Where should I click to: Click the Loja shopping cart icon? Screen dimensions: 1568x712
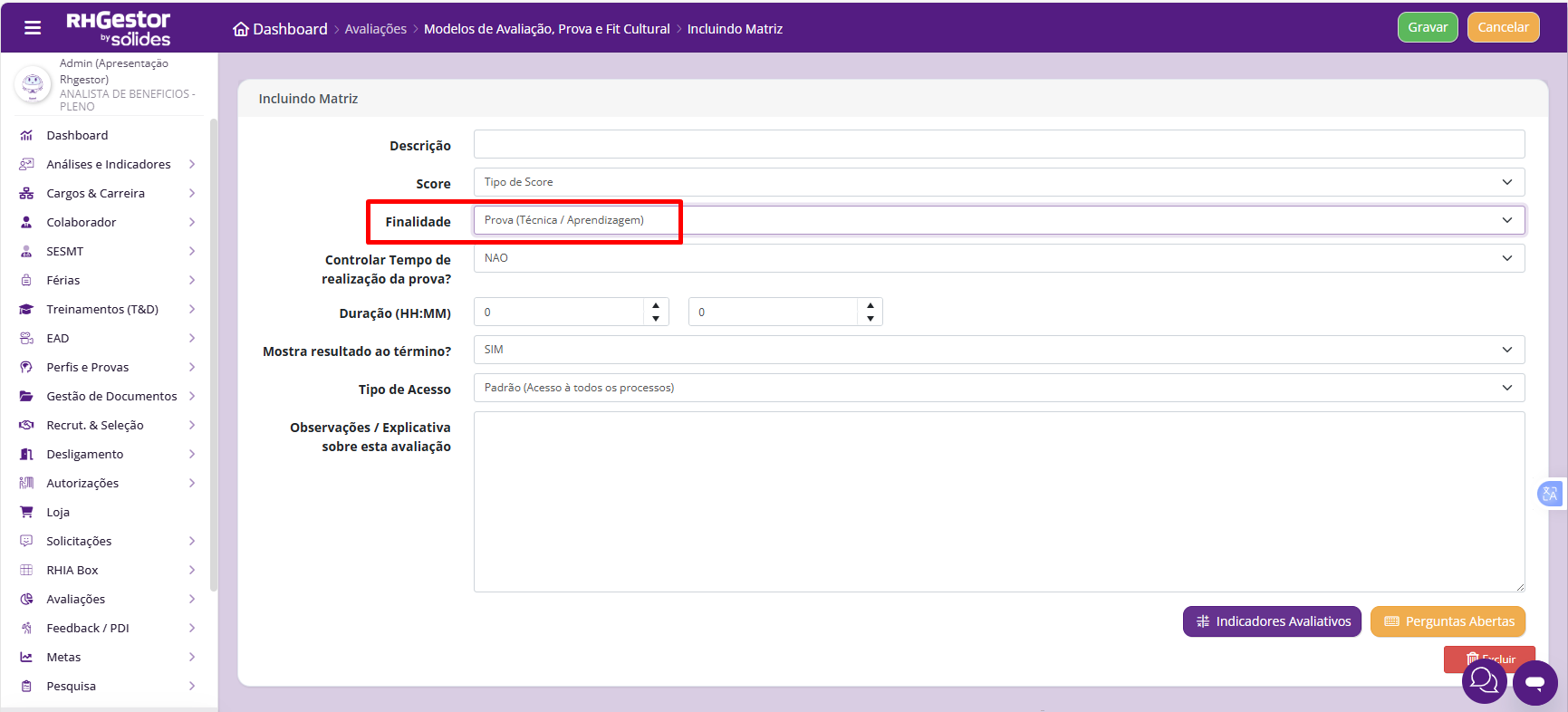(26, 512)
